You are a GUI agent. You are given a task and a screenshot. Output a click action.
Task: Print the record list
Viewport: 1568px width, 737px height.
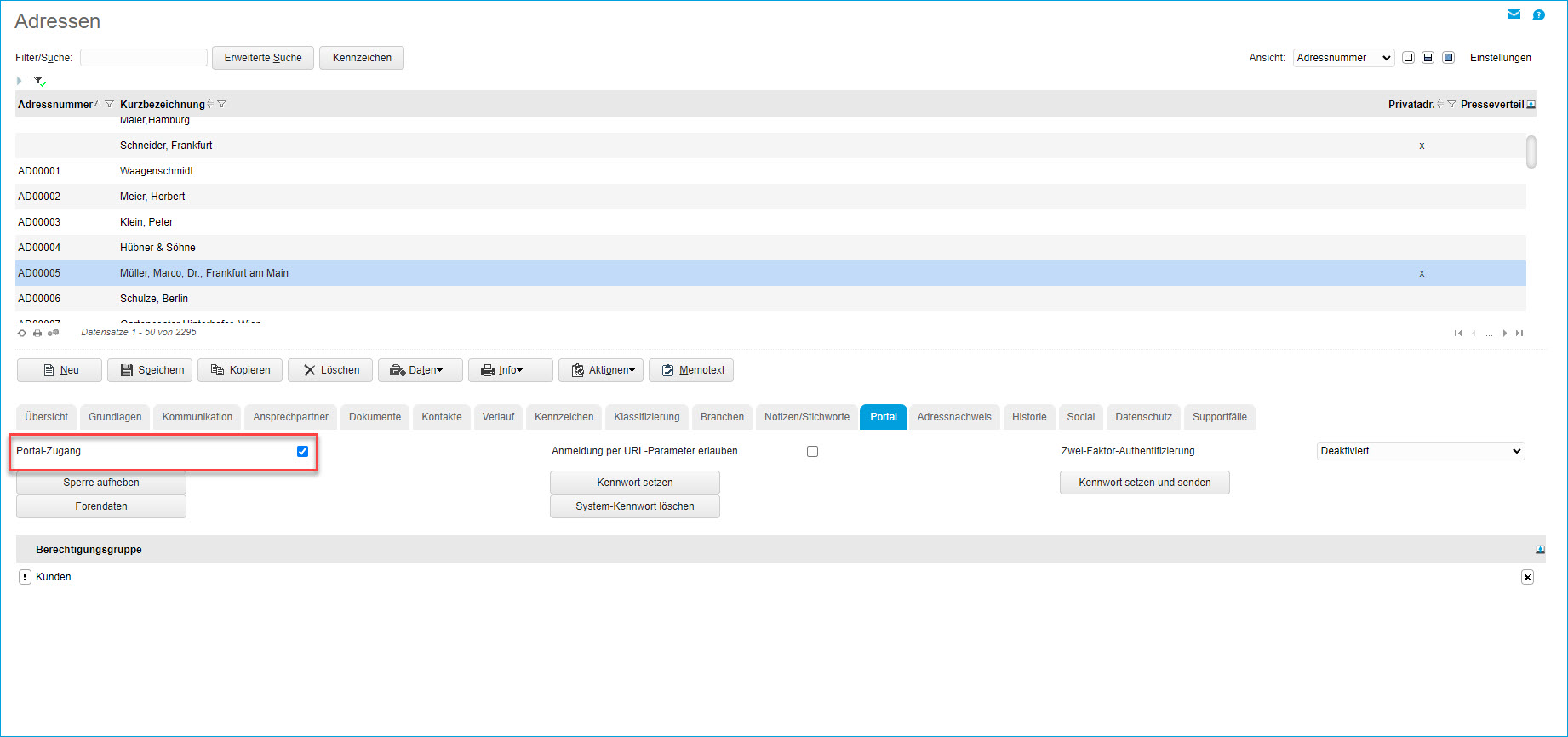tap(37, 333)
